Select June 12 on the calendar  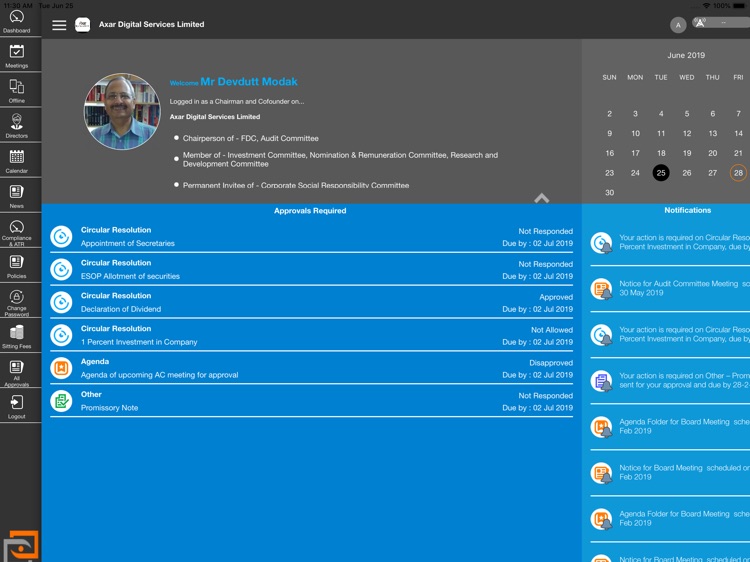[687, 133]
